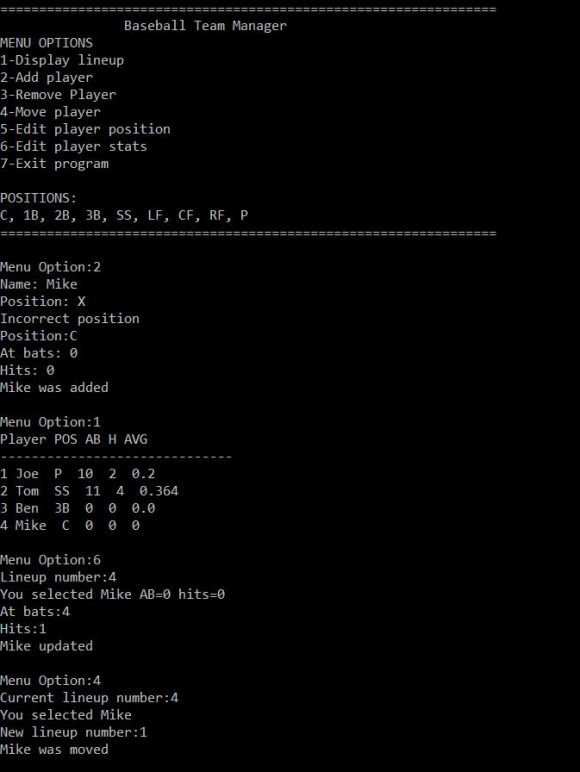Click the 'Mike was added' confirmation line

(54, 387)
